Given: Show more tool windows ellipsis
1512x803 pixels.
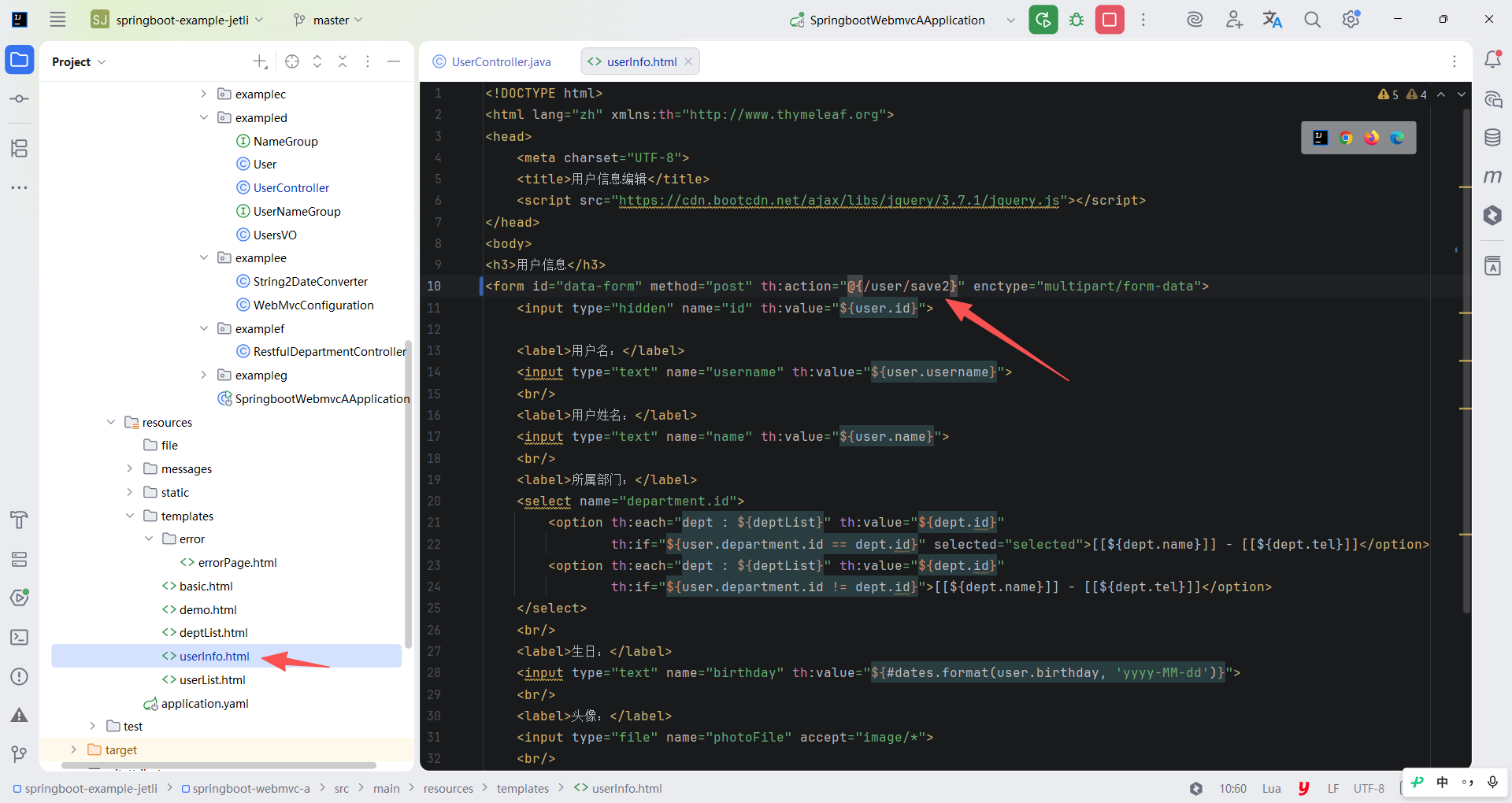Looking at the screenshot, I should click(x=20, y=187).
